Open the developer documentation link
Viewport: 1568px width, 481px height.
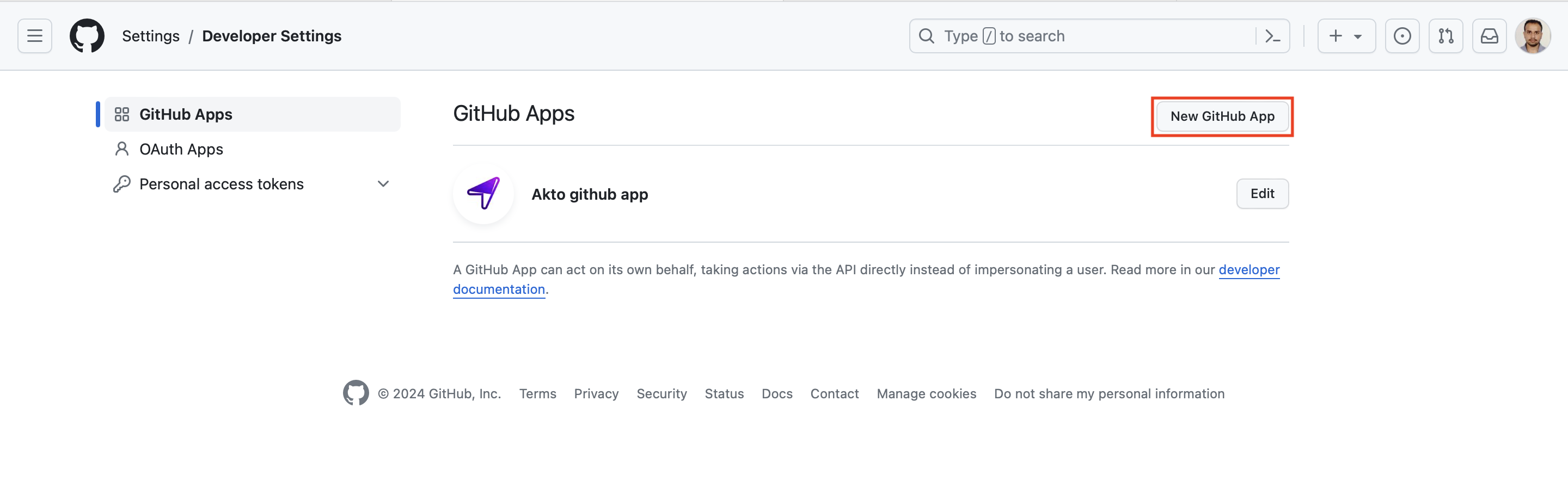(1248, 269)
